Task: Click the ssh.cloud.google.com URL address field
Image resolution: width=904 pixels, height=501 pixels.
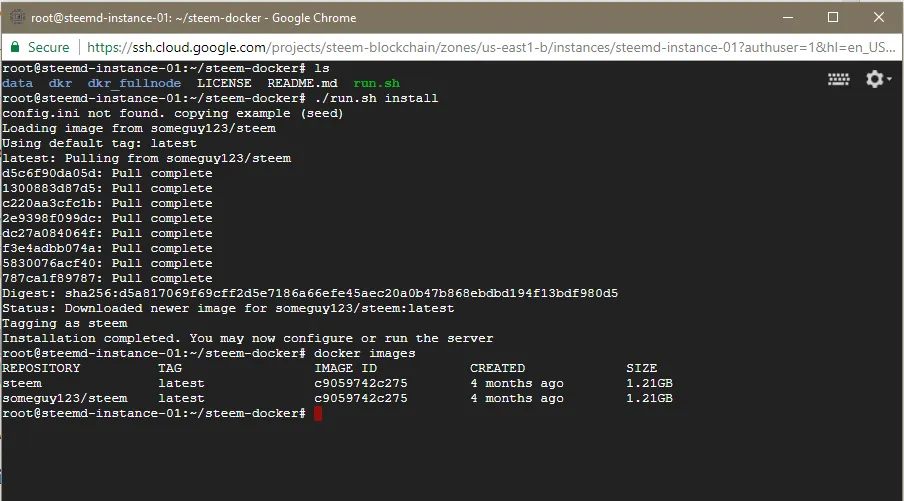Action: tap(490, 47)
